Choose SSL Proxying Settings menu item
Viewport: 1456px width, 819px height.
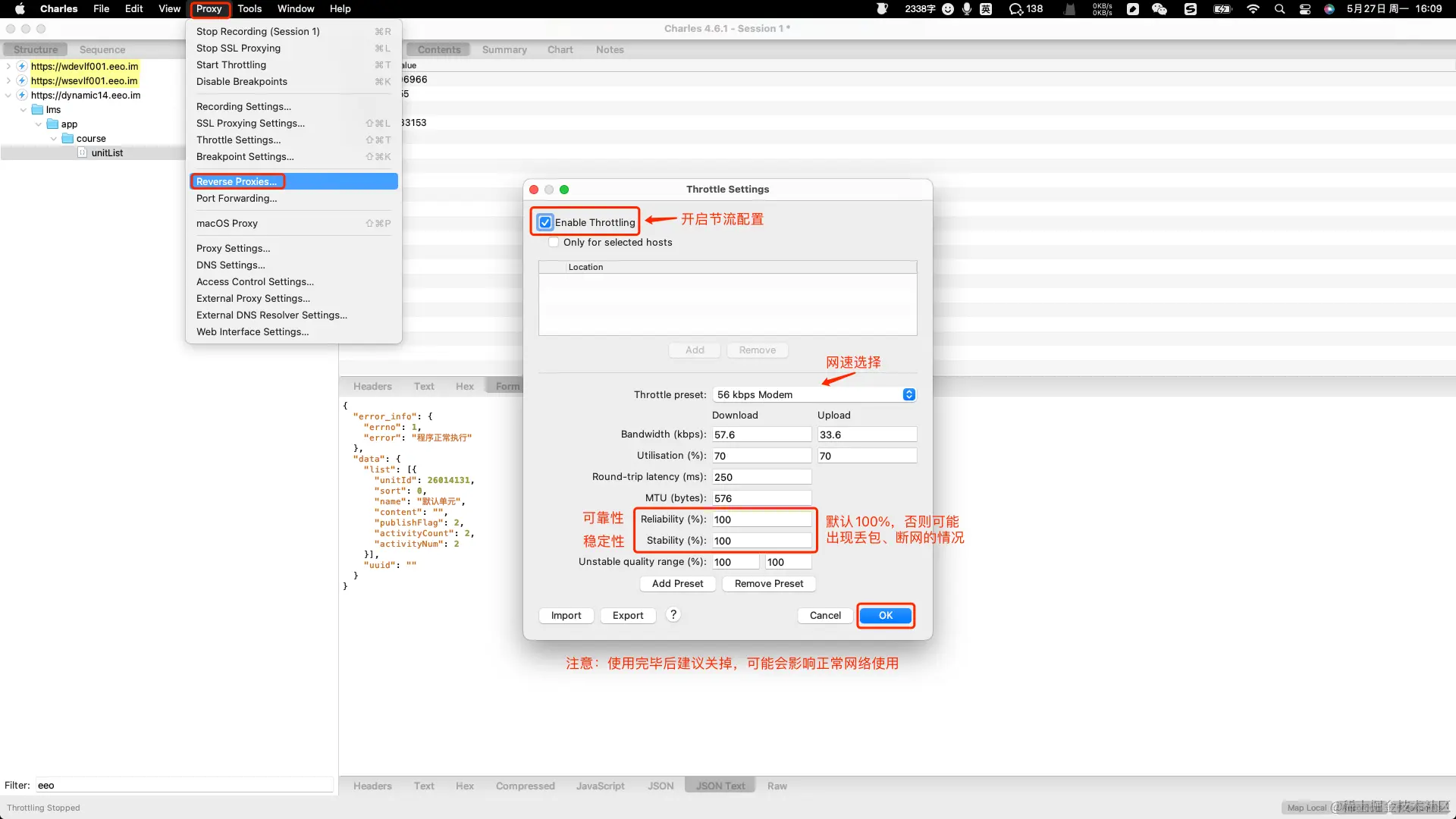(x=293, y=123)
